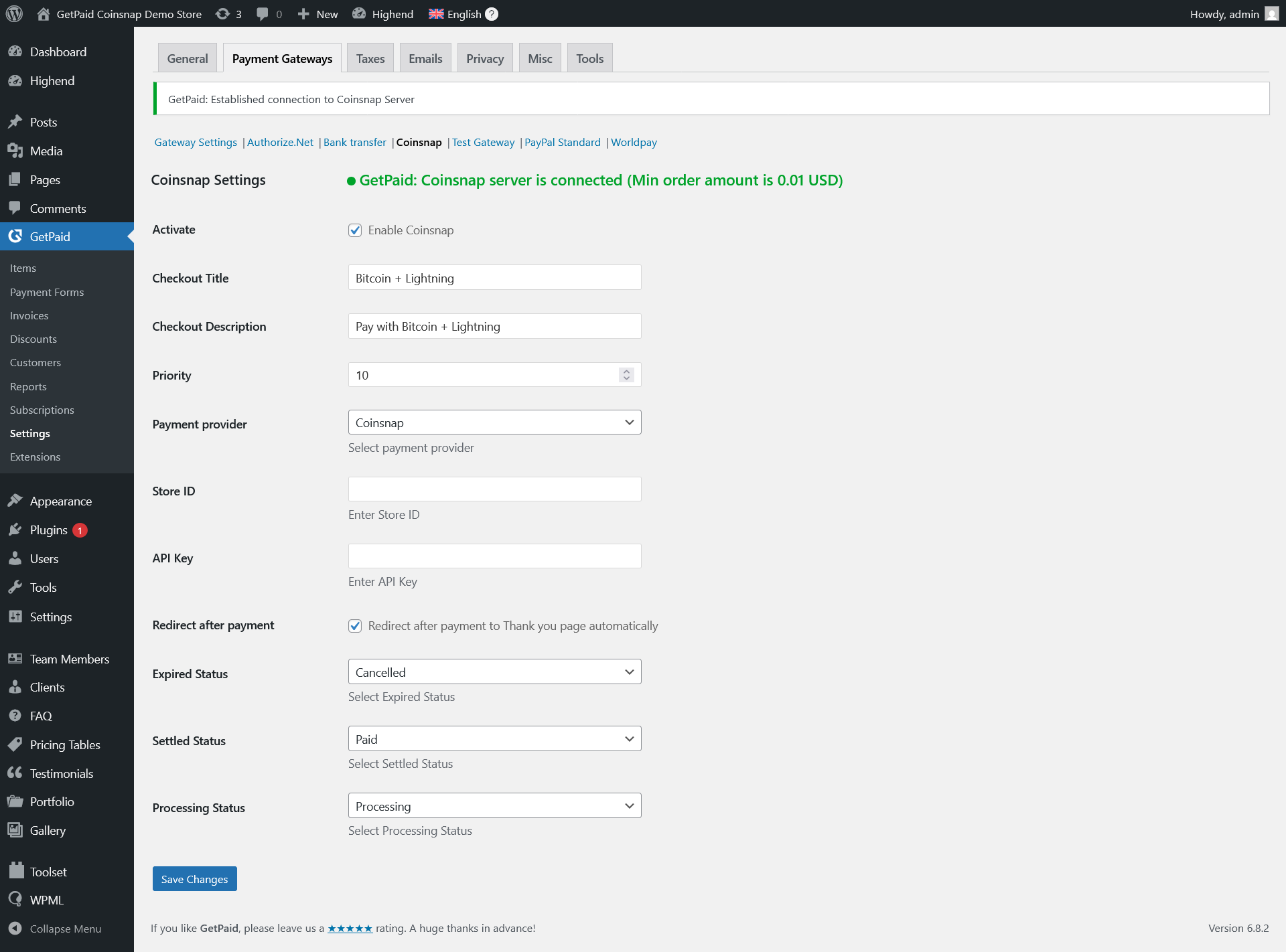Screen dimensions: 1286x952
Task: Open the Authorize.Net gateway link
Action: click(x=280, y=142)
